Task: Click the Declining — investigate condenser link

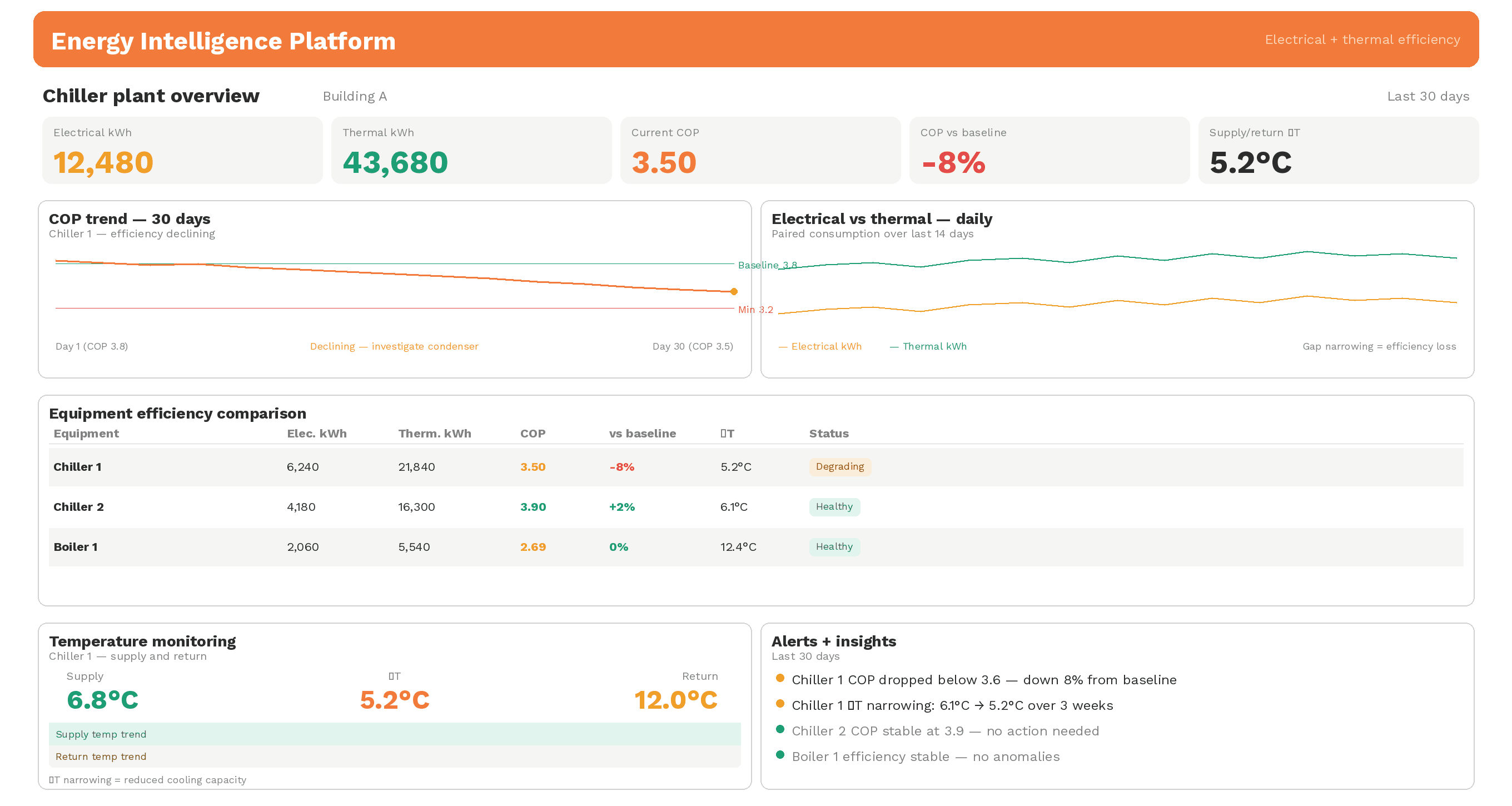Action: click(x=395, y=346)
